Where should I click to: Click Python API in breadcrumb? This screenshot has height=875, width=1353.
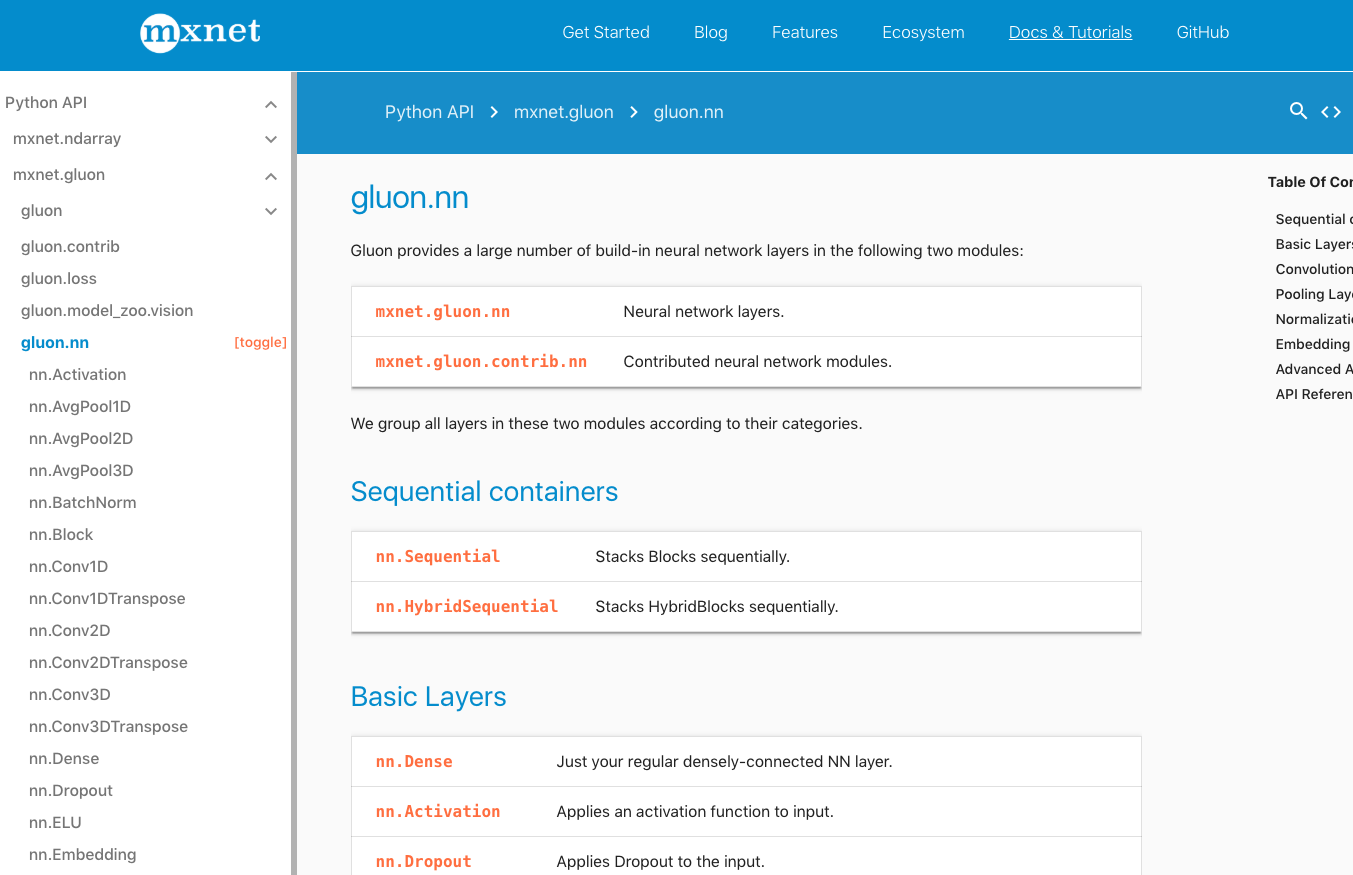click(x=429, y=112)
